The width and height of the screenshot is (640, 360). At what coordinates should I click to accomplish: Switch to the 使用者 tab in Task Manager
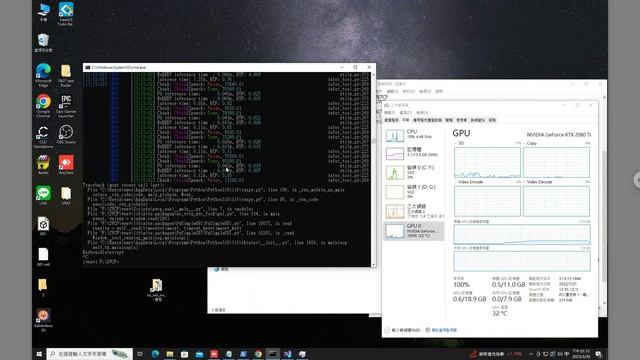[x=462, y=120]
